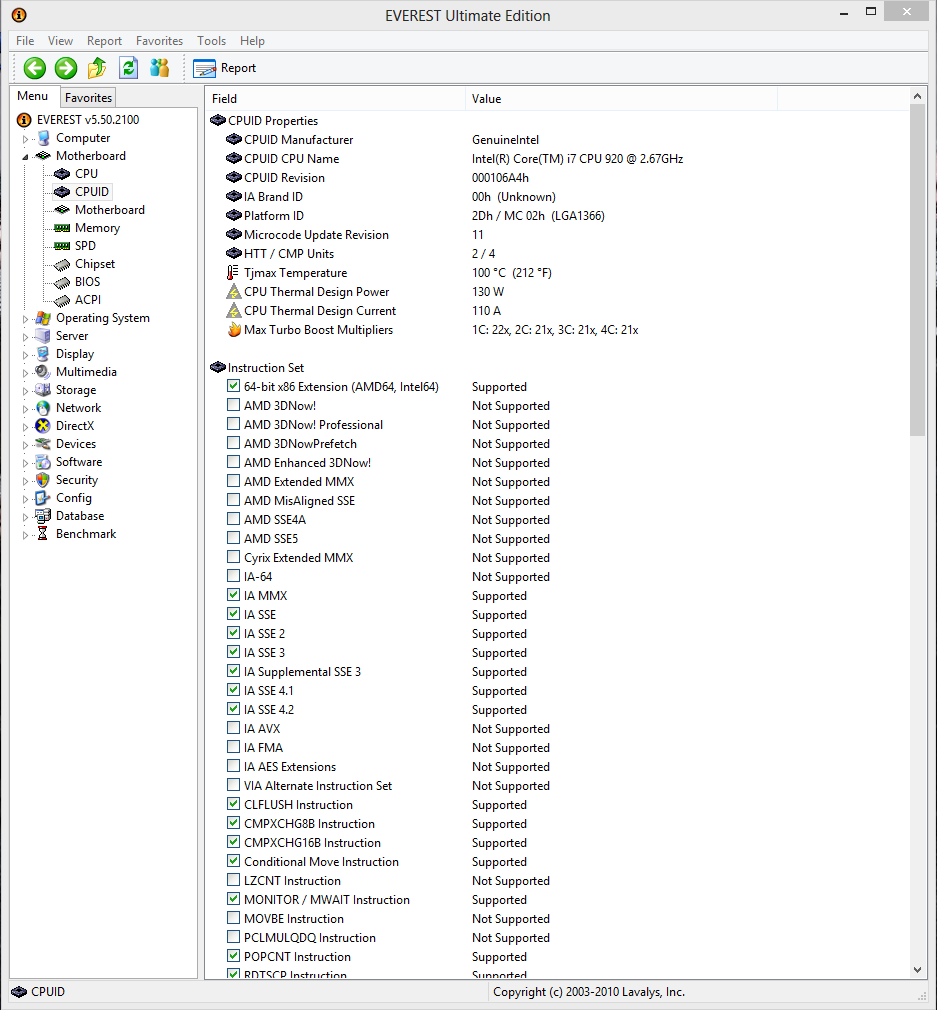Click the Benchmark hourglass icon in tree

(x=43, y=534)
